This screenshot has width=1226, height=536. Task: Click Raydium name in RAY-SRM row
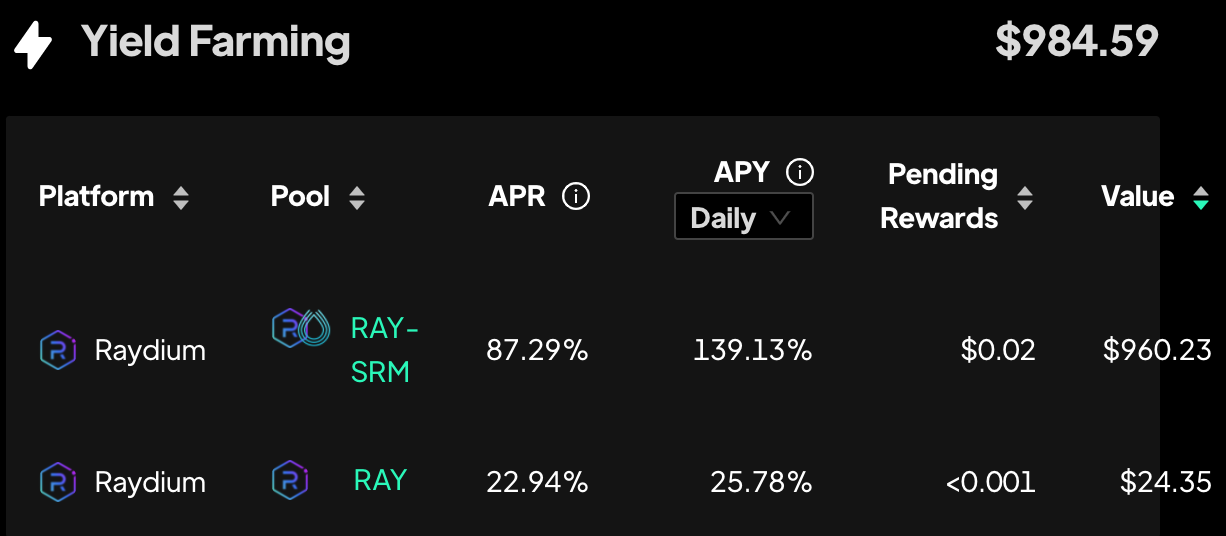pyautogui.click(x=150, y=351)
